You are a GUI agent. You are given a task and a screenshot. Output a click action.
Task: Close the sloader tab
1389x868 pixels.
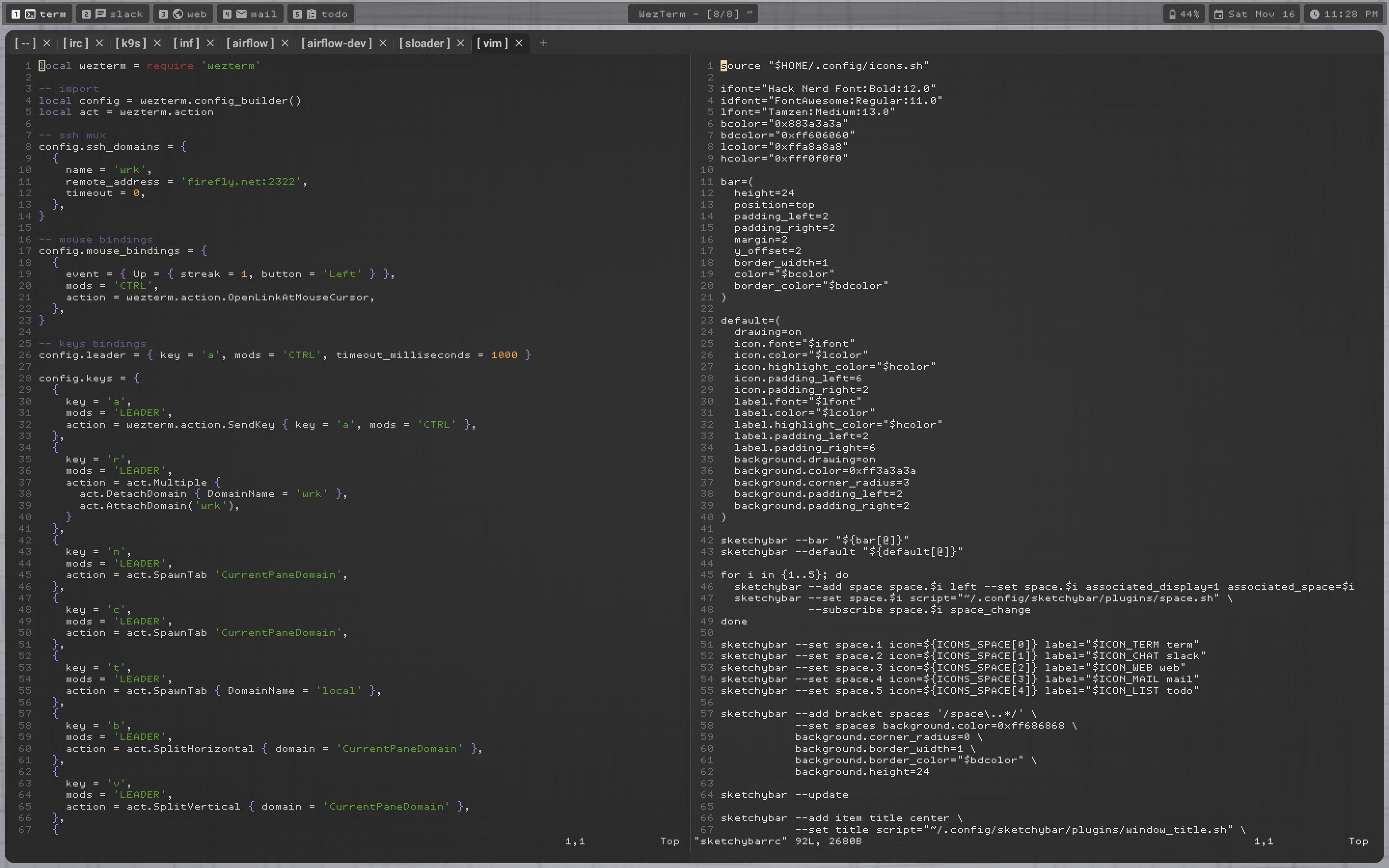460,43
